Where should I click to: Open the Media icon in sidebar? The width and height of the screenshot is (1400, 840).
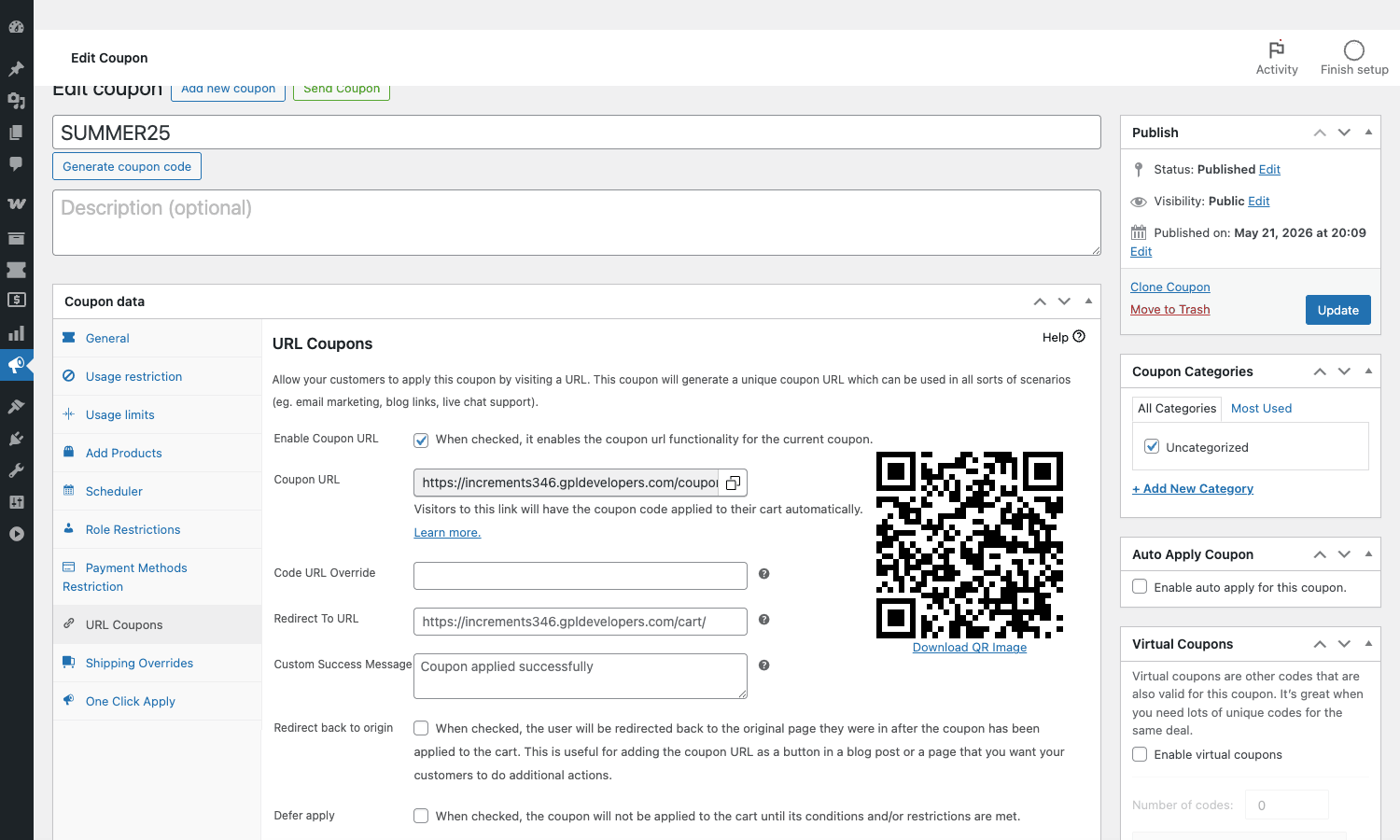tap(16, 101)
